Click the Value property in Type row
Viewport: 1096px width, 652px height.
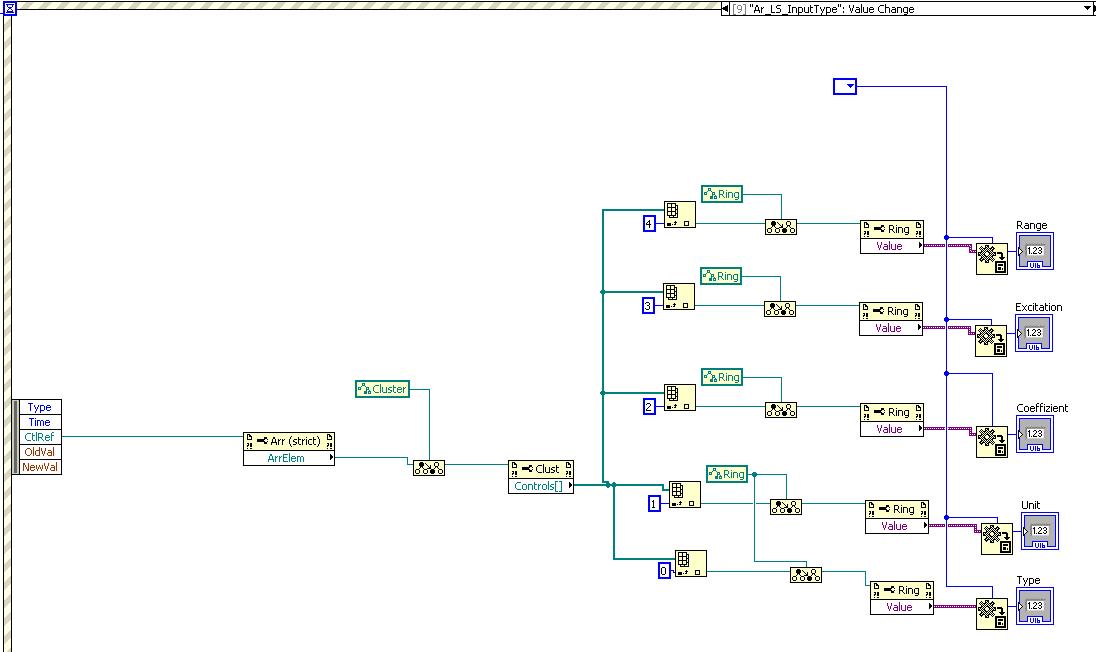coord(902,607)
